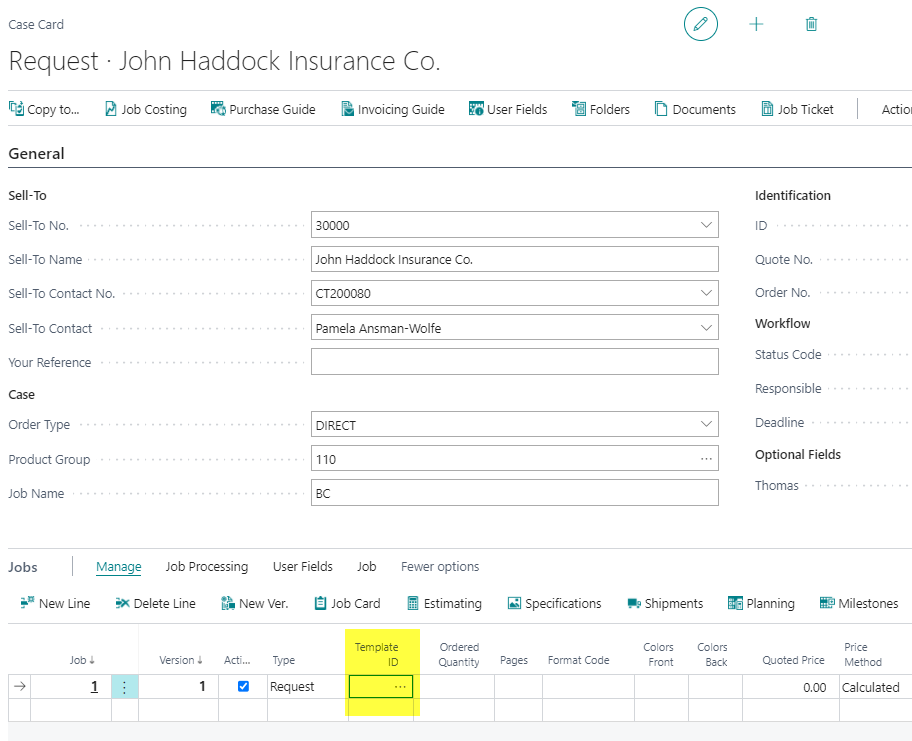The width and height of the screenshot is (912, 741).
Task: Click job number 1 link
Action: 94,687
